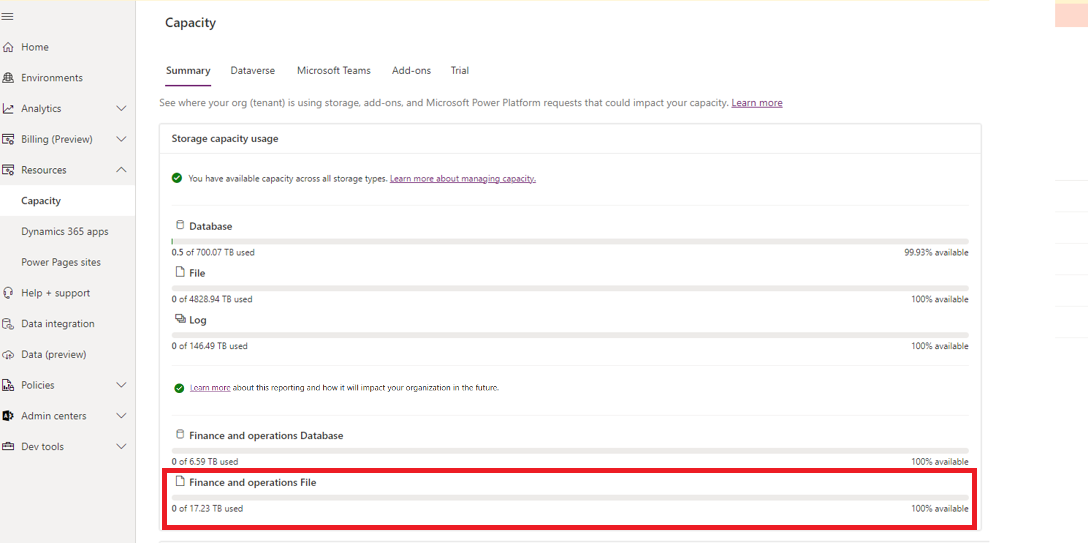Collapse the Resources chevron

point(121,170)
